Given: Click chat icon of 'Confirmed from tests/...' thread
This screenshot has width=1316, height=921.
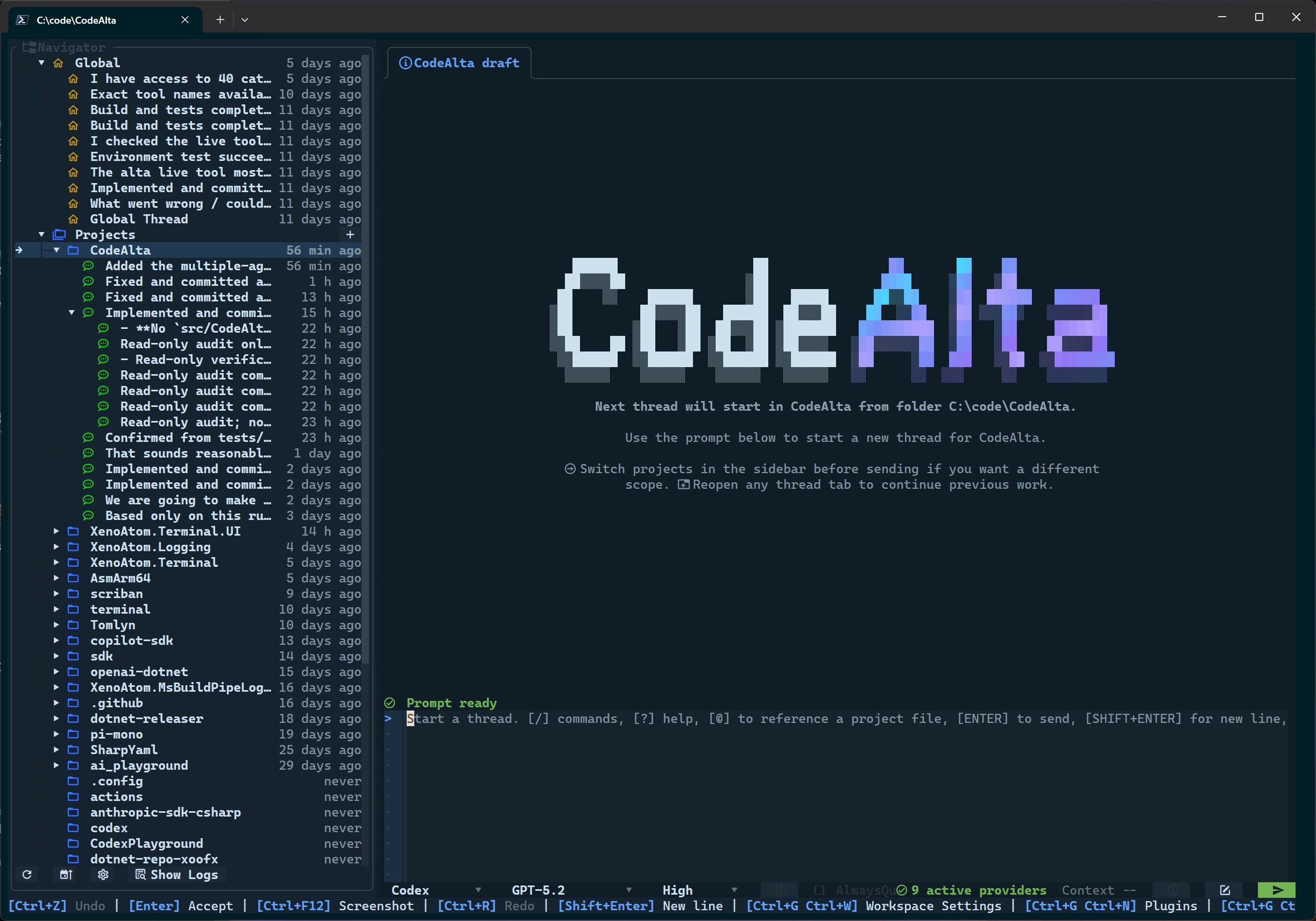Looking at the screenshot, I should pos(88,438).
